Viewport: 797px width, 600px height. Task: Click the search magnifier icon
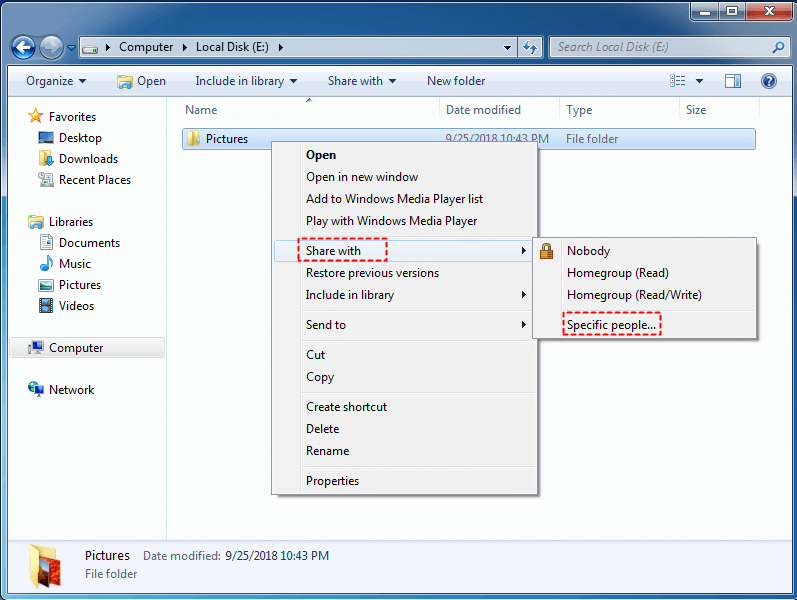778,47
